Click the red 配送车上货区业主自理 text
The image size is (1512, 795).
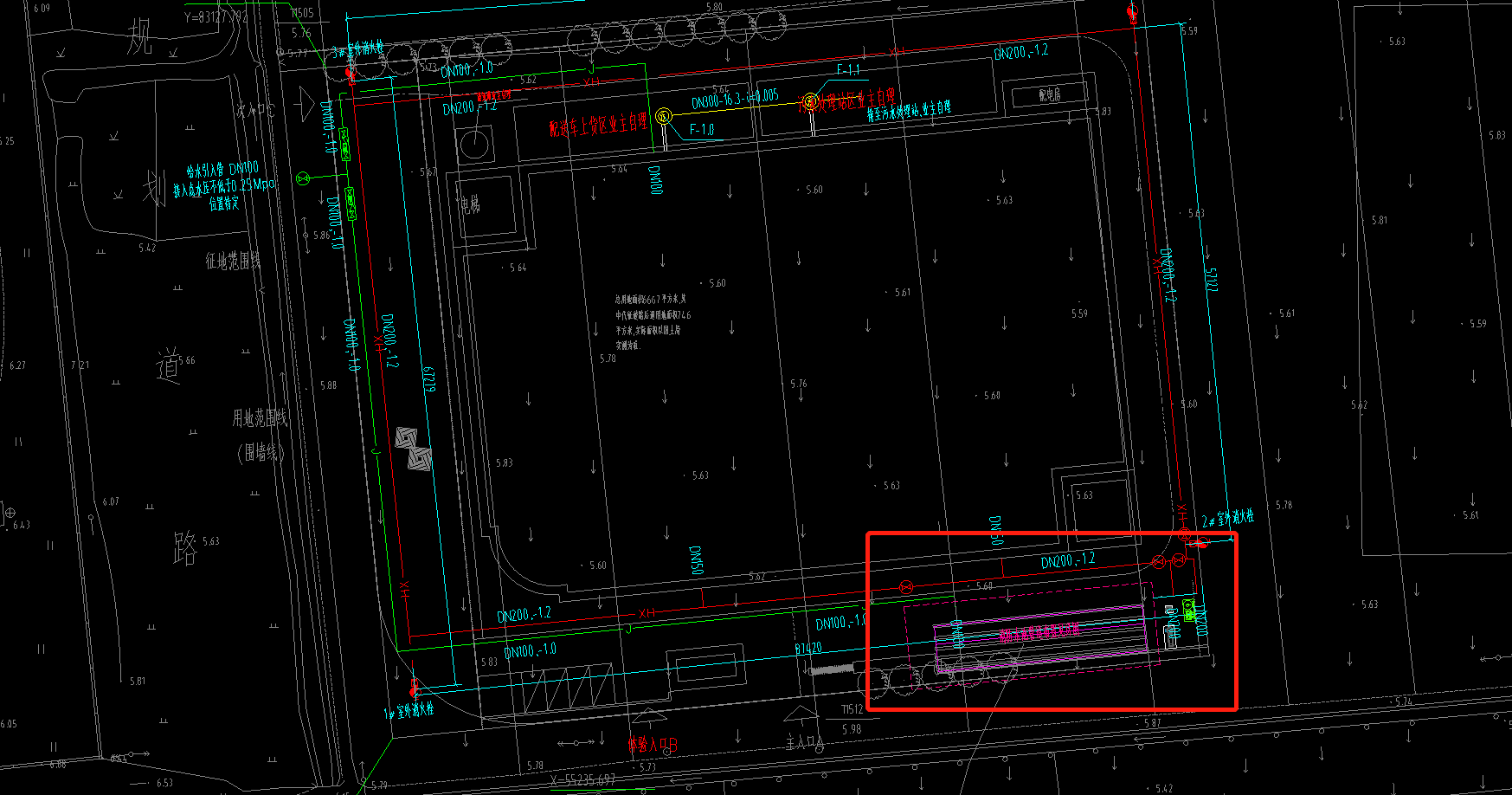(x=598, y=125)
